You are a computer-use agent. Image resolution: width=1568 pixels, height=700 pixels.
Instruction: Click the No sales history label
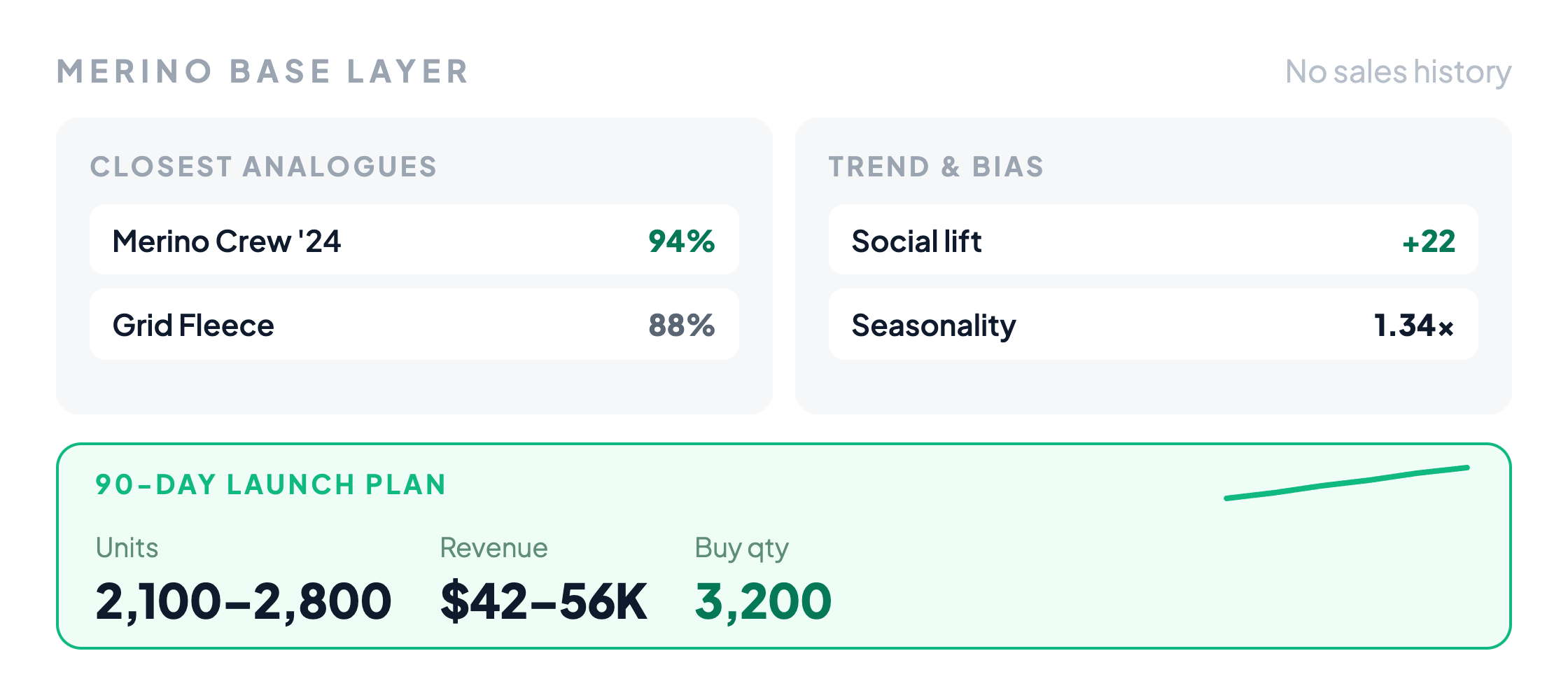coord(1398,72)
